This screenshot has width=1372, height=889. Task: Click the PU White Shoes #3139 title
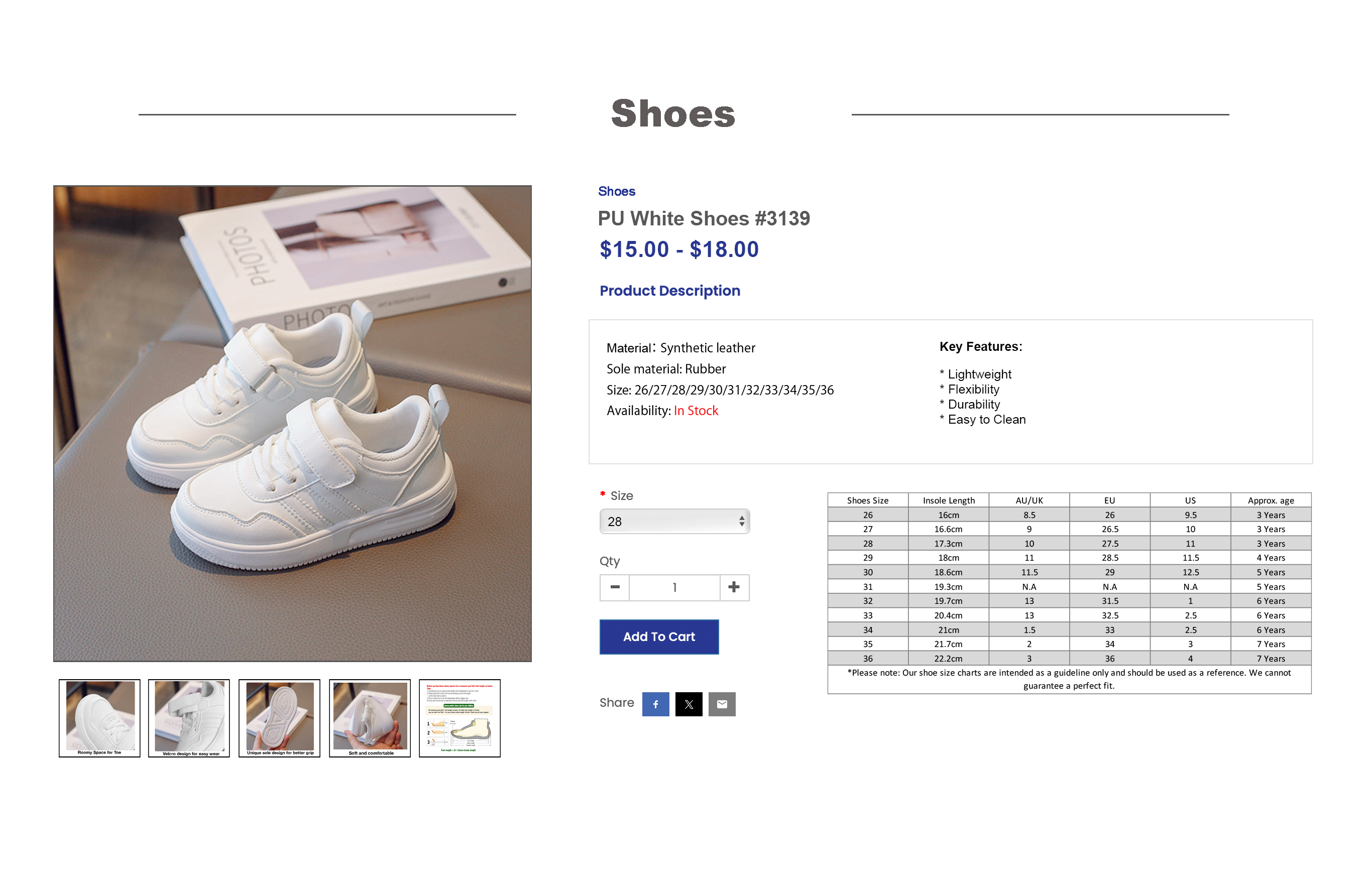(x=704, y=218)
